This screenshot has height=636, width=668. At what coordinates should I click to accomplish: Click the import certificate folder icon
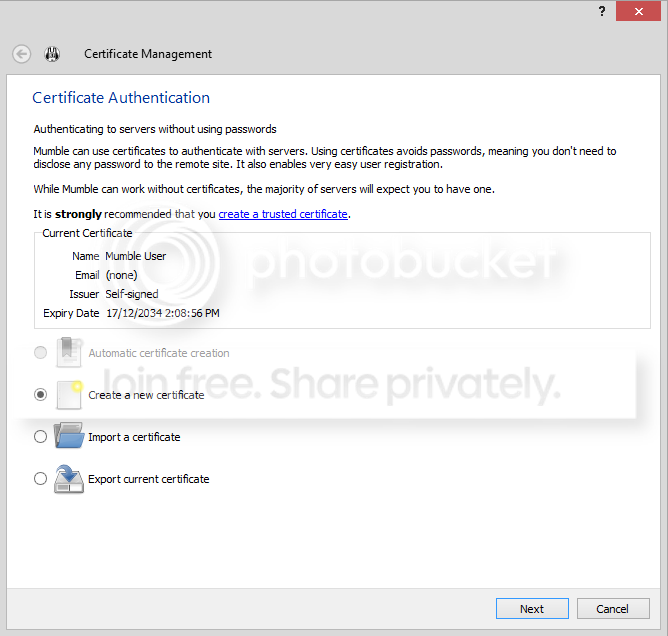pyautogui.click(x=69, y=435)
